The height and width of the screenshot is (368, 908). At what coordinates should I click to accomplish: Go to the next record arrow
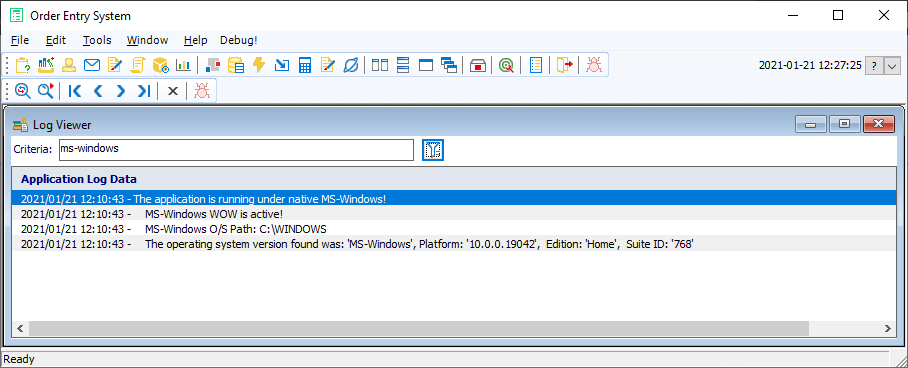click(x=120, y=90)
